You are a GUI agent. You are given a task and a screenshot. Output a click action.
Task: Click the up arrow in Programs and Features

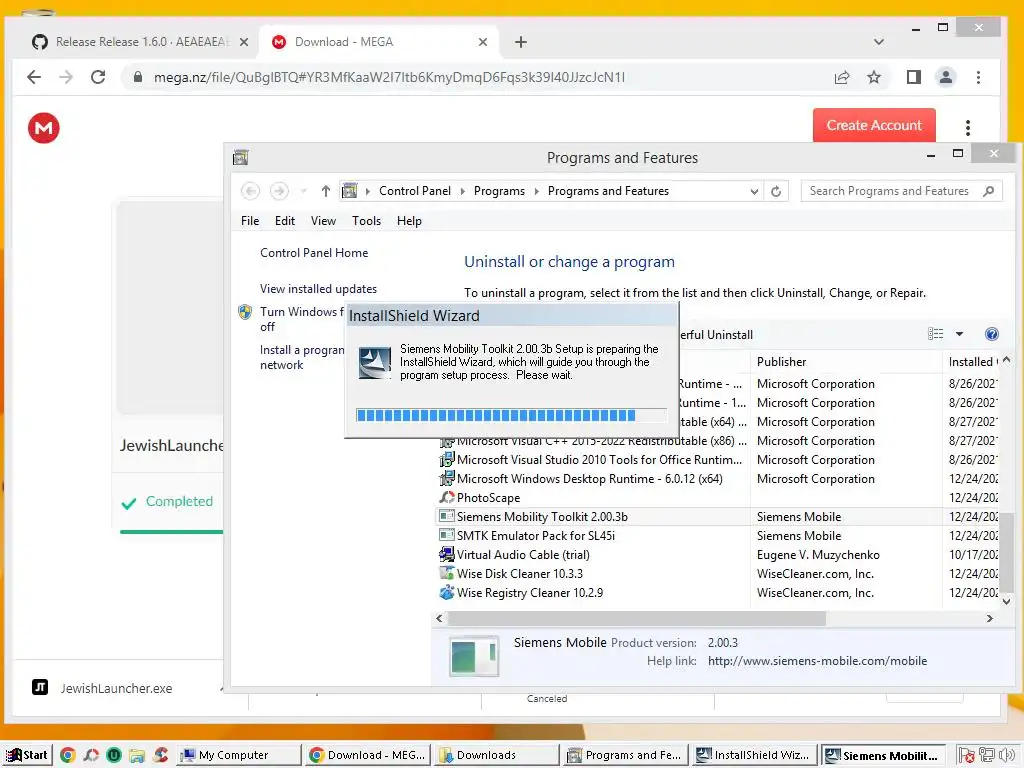326,191
